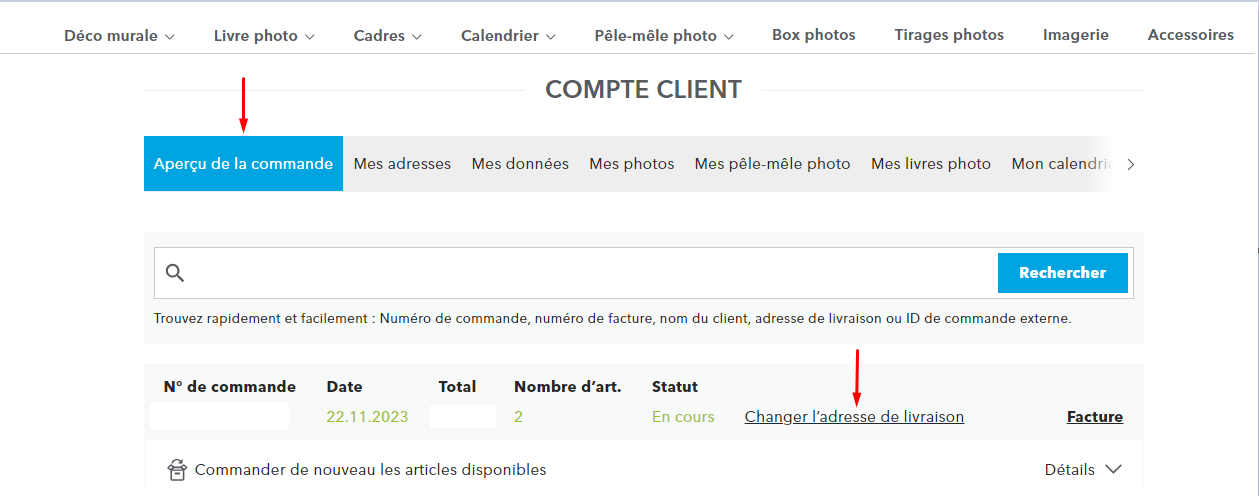The width and height of the screenshot is (1259, 496).
Task: Expand the Pêle-mêle photo menu
Action: tap(664, 36)
